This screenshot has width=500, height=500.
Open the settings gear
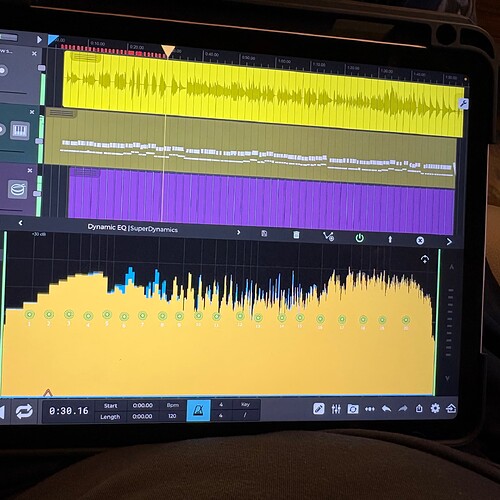[x=435, y=408]
